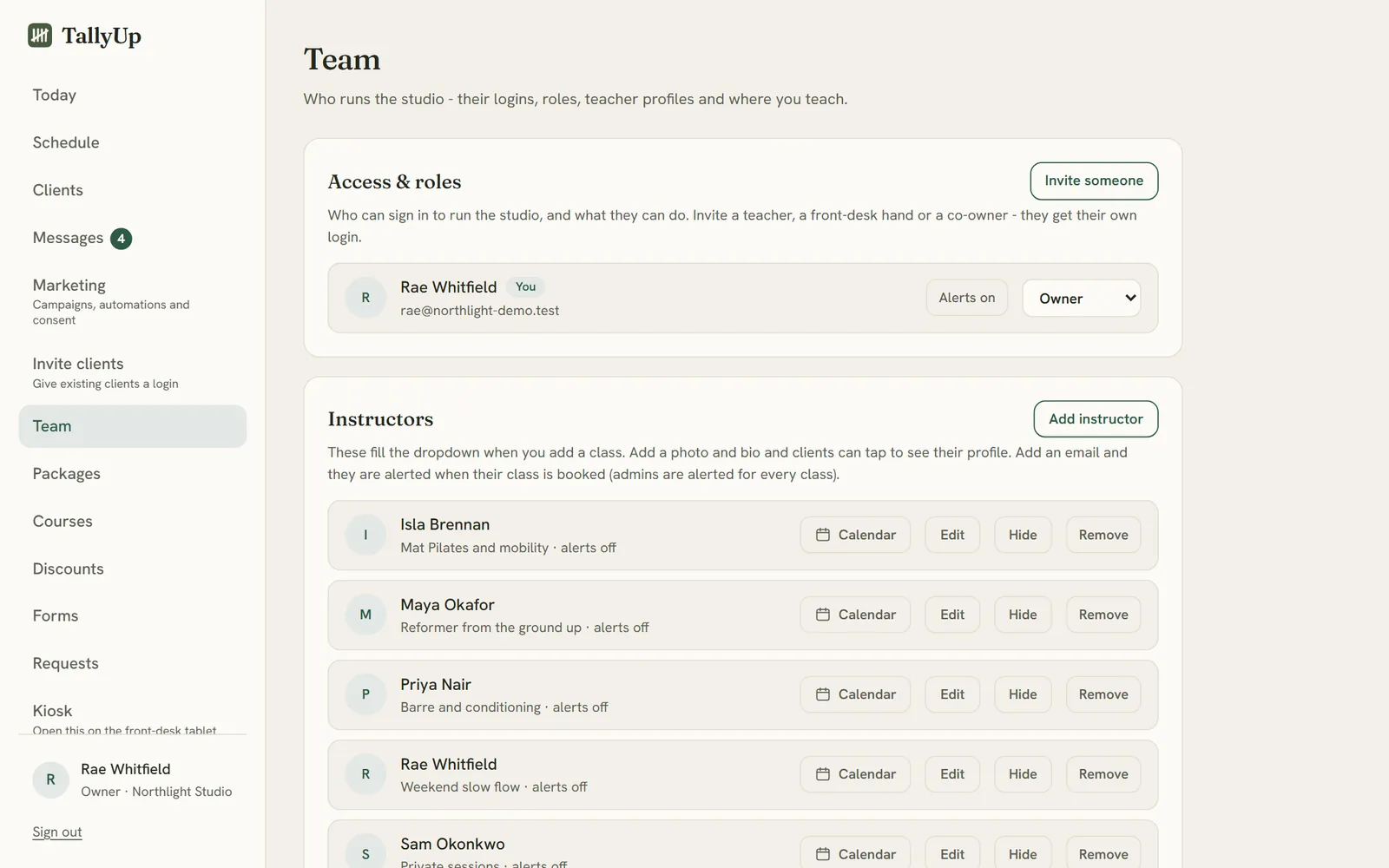1389x868 pixels.
Task: Click the unread badge next to Messages
Action: [121, 239]
